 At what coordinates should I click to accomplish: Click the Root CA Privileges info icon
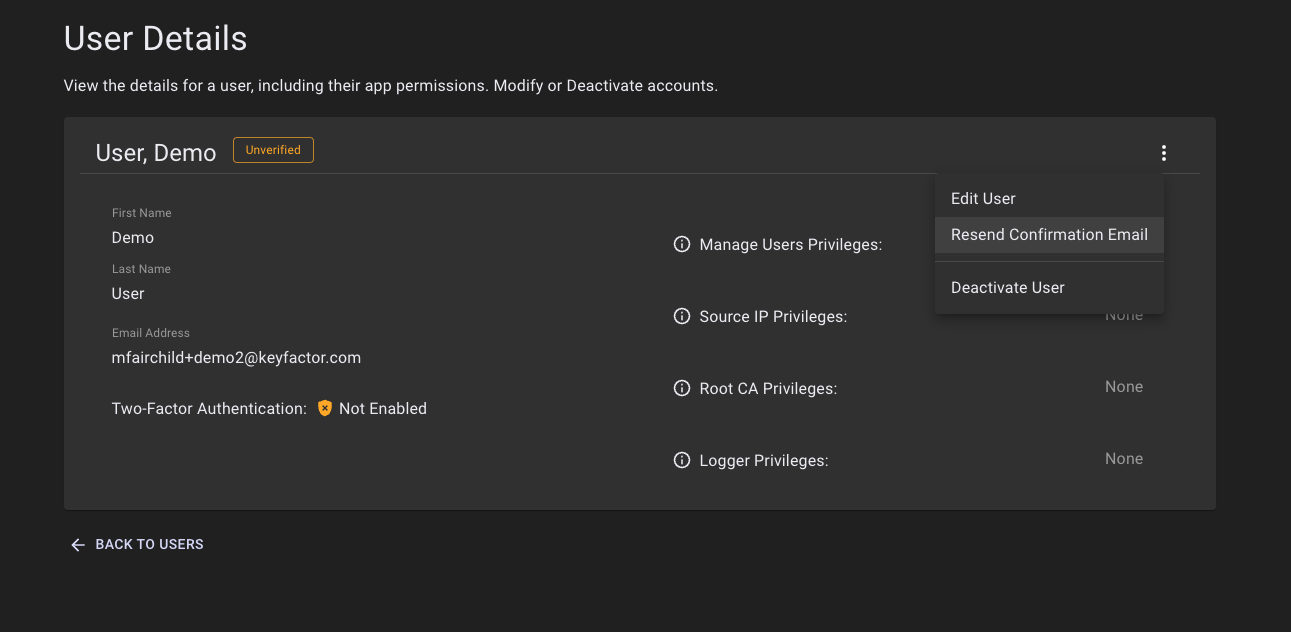coord(682,388)
